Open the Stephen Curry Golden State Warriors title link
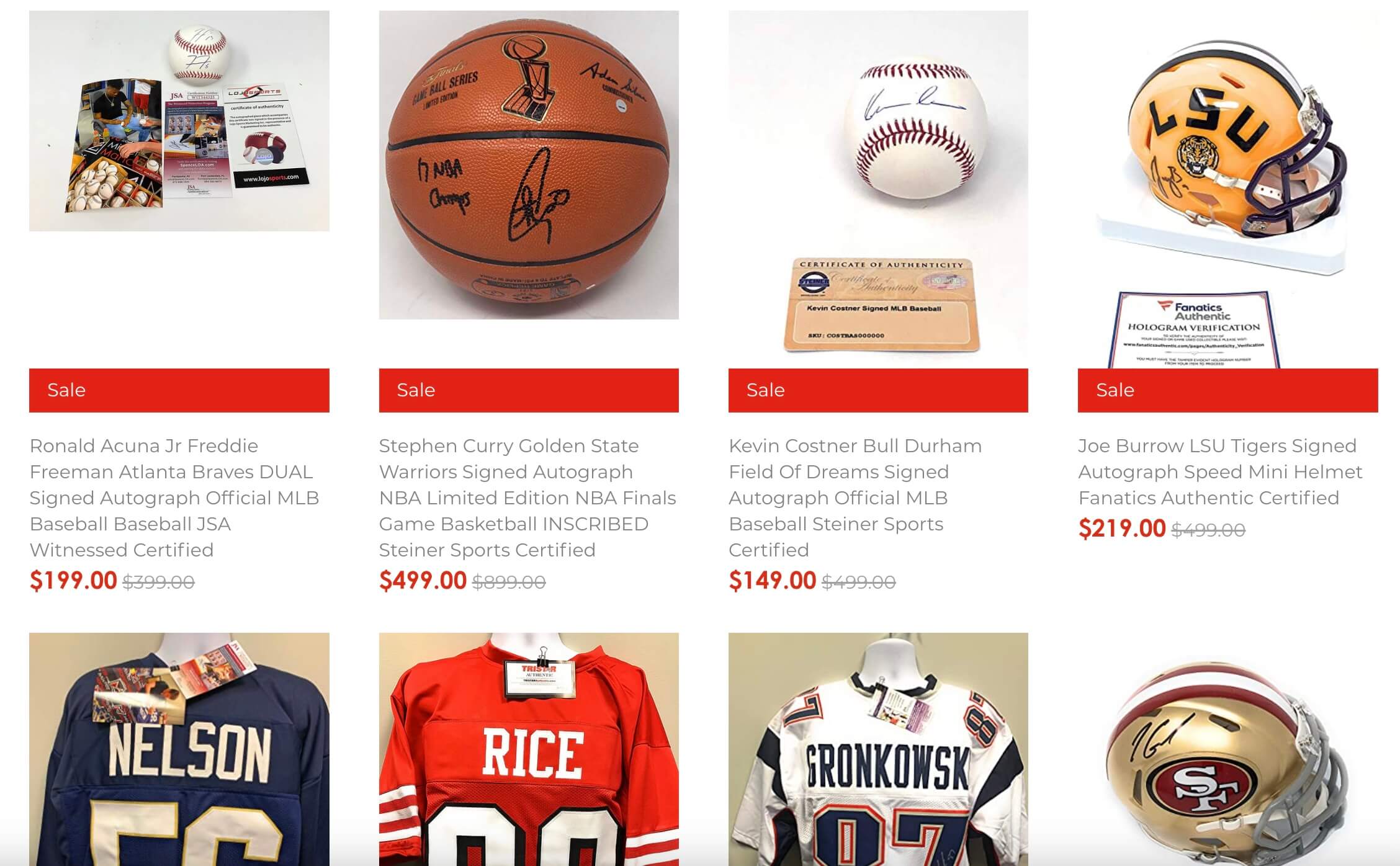The width and height of the screenshot is (1400, 866). coord(527,498)
